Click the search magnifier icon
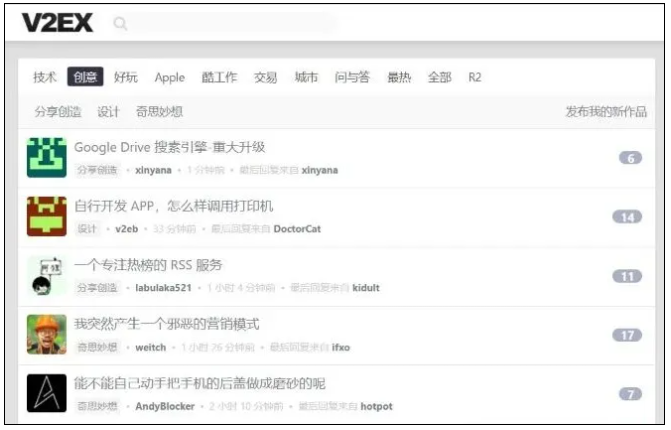This screenshot has width=671, height=430. (x=121, y=23)
